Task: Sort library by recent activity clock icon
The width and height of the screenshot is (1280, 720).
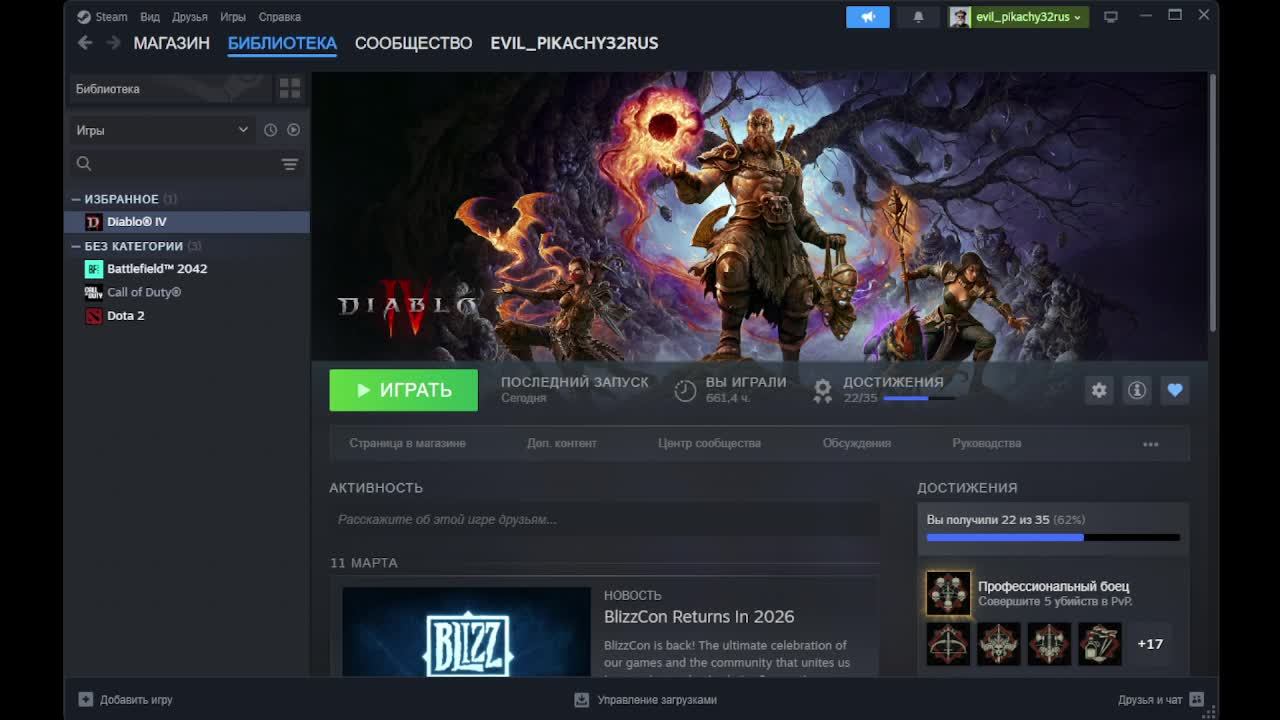Action: (270, 130)
